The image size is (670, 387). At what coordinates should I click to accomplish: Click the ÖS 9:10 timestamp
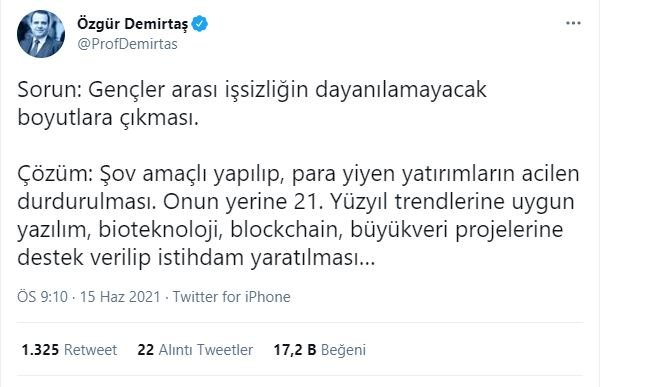[x=42, y=296]
